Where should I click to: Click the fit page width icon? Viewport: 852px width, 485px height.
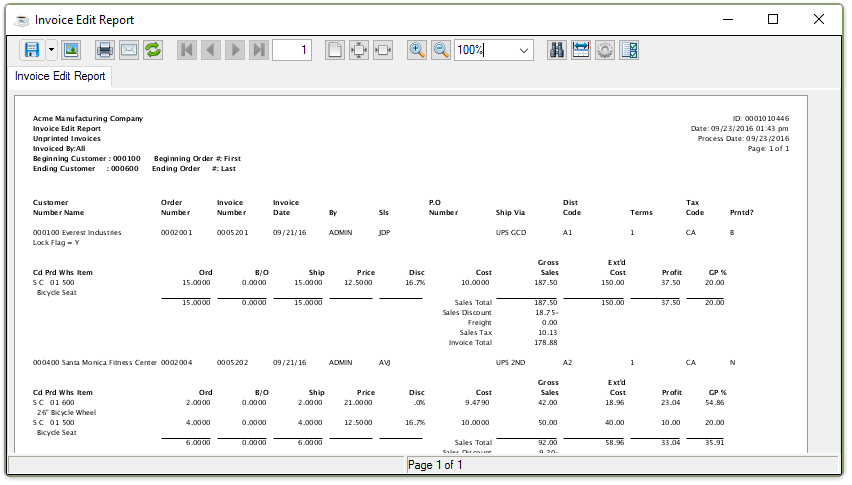point(383,50)
